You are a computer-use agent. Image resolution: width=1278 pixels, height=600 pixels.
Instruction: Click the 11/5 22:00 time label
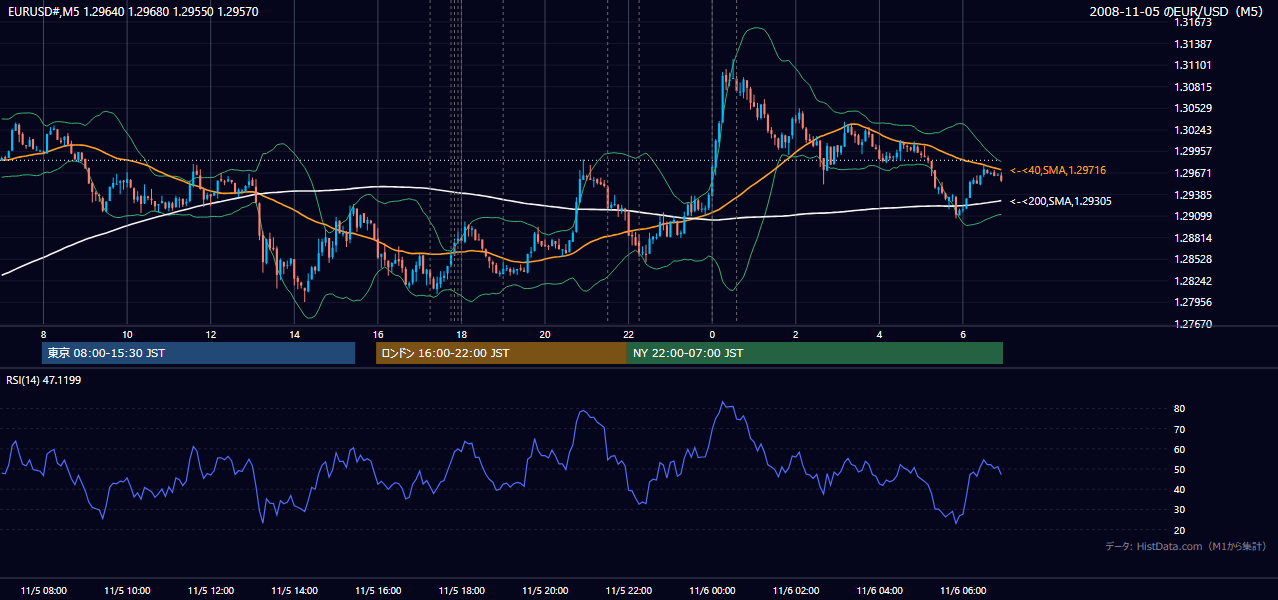[x=628, y=591]
